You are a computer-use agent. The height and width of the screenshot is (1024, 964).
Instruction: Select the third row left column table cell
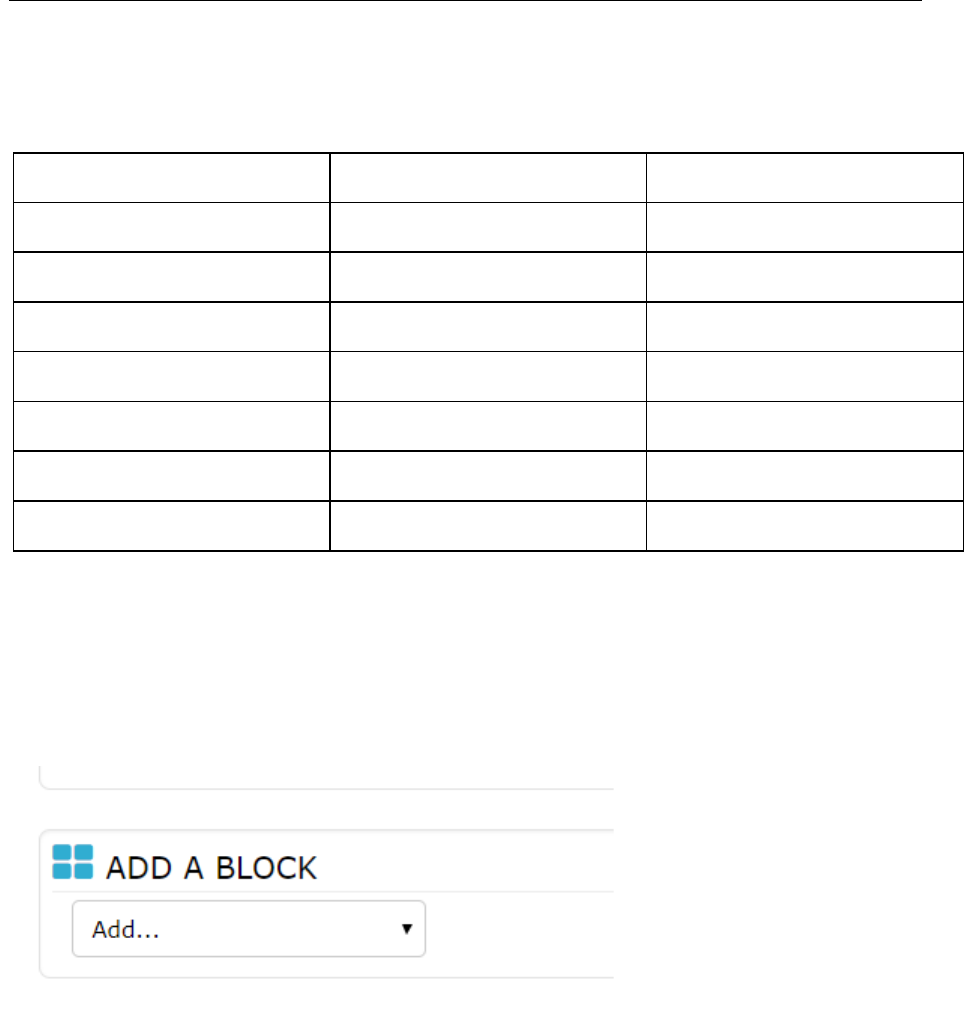pos(171,277)
